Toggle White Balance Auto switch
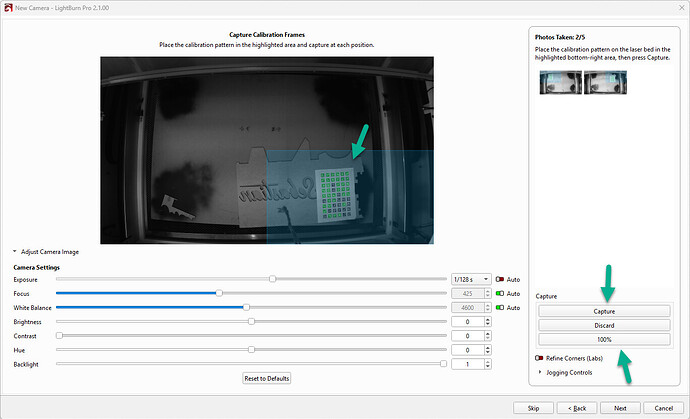 point(499,308)
